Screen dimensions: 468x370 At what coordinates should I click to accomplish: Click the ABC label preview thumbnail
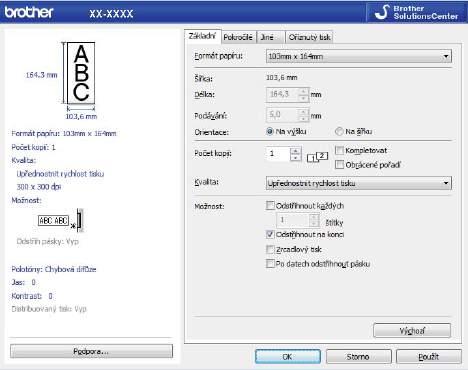pyautogui.click(x=81, y=73)
